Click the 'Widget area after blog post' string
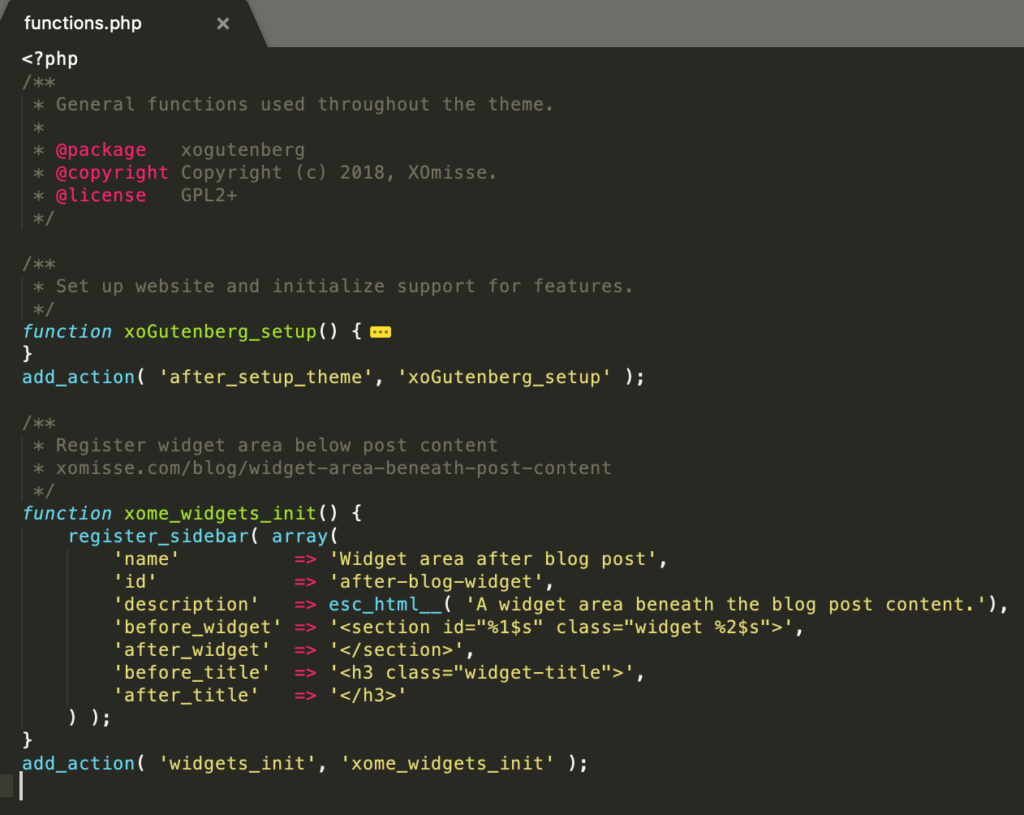 (x=493, y=559)
